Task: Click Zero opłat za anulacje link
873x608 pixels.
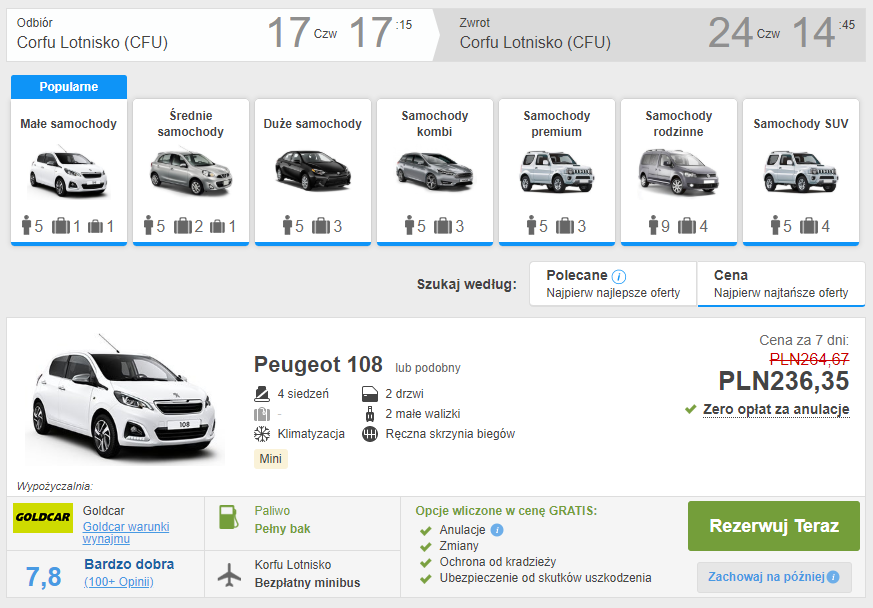Action: pos(776,409)
